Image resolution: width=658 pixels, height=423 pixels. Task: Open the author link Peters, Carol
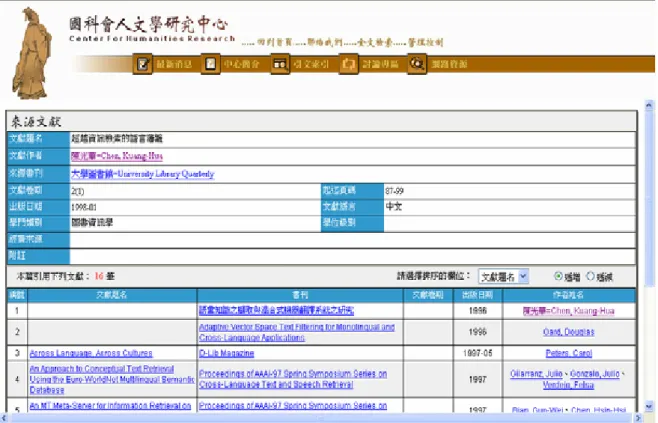569,353
